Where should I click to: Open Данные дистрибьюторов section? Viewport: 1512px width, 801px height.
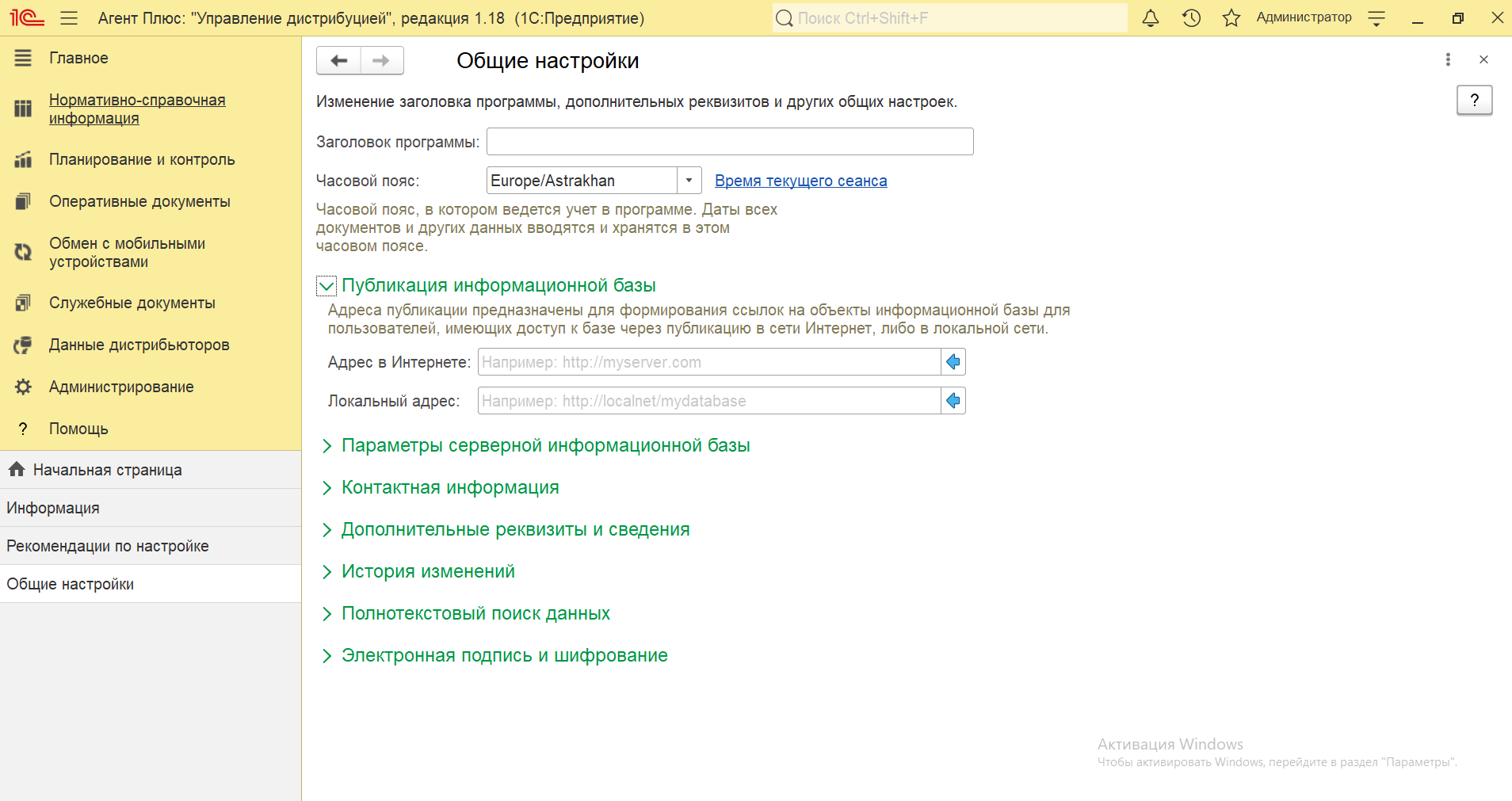(139, 345)
